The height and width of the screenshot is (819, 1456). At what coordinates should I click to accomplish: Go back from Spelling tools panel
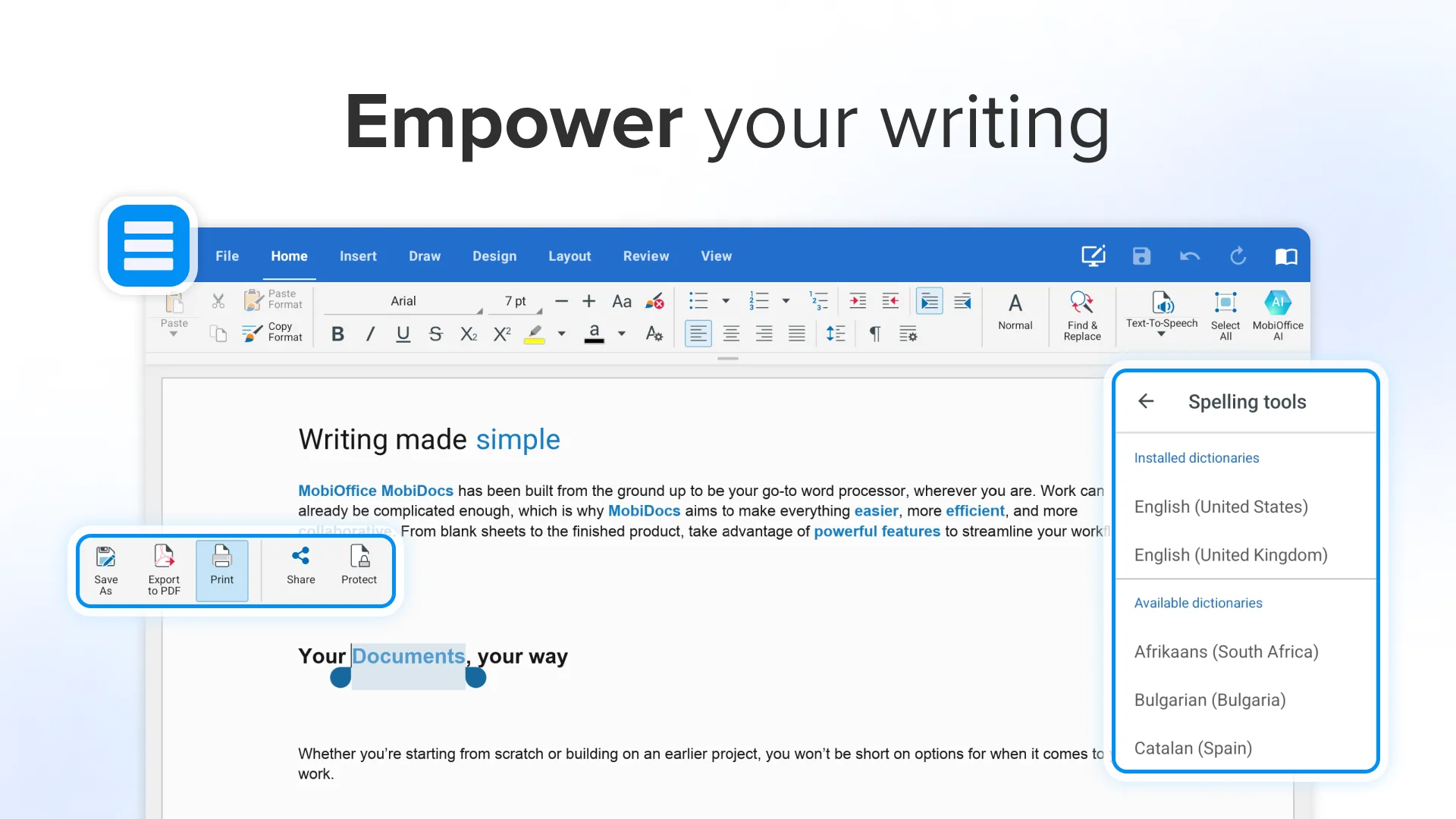1146,401
